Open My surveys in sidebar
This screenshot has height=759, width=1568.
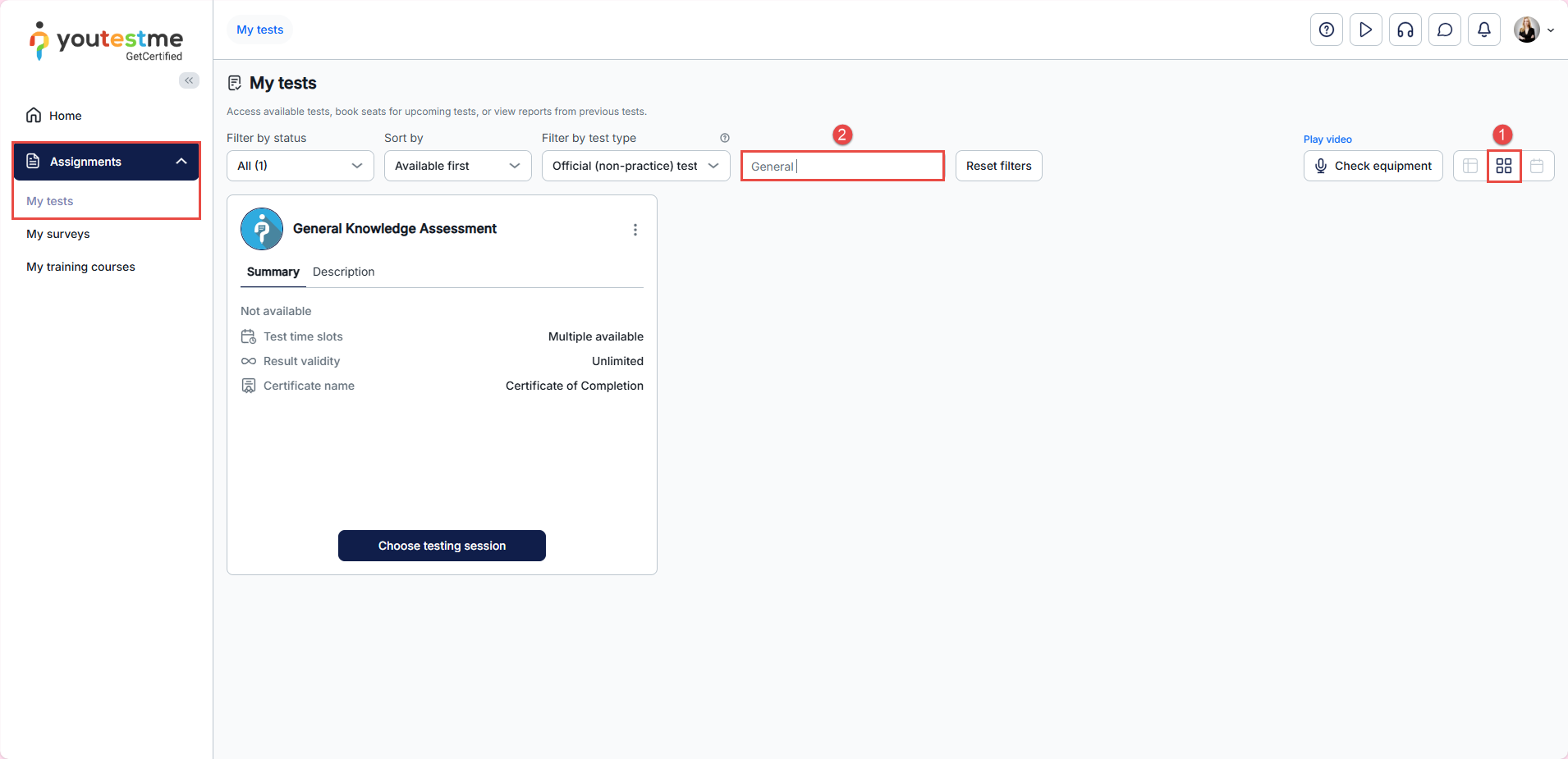click(58, 234)
